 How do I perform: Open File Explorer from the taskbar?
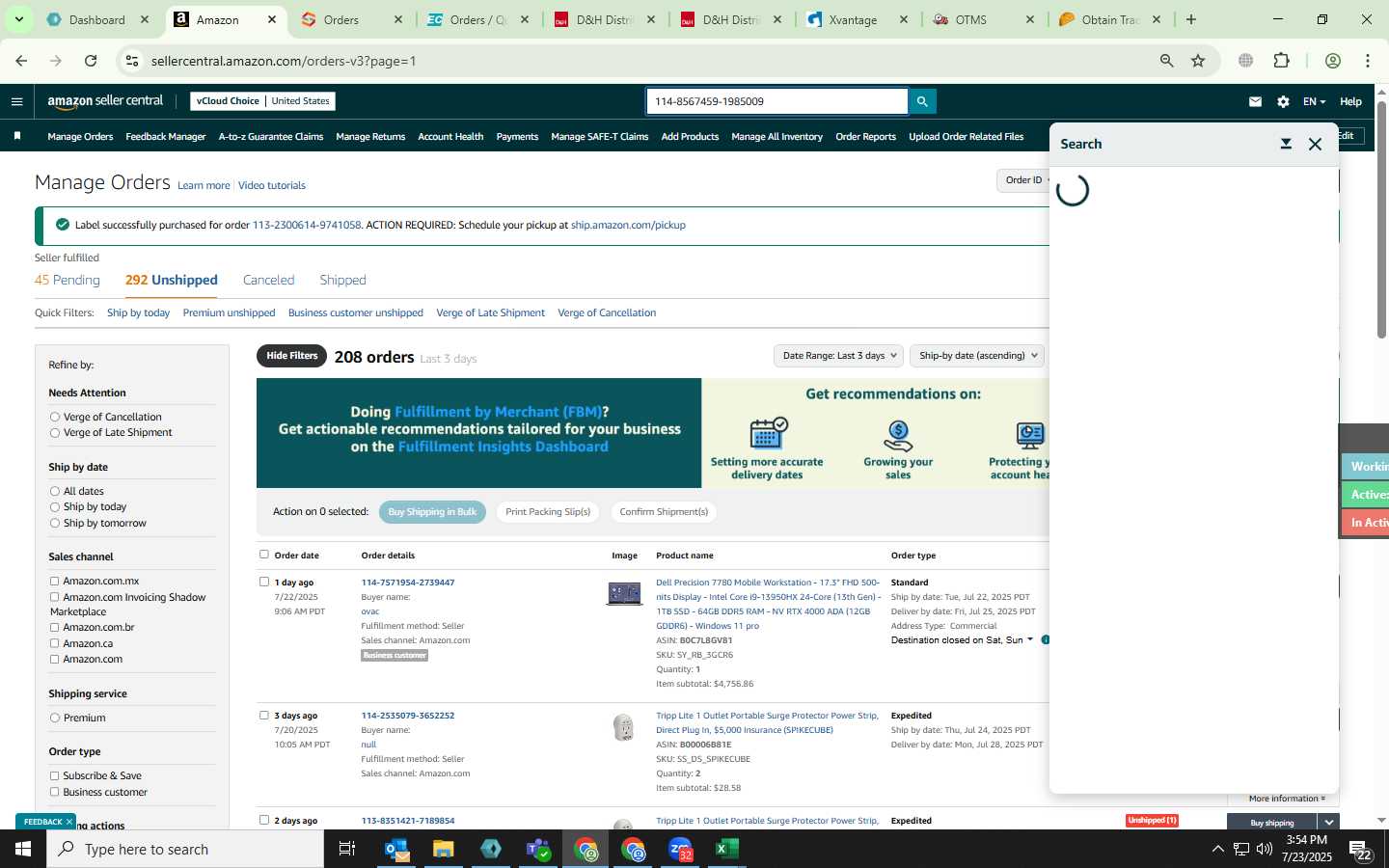443,849
